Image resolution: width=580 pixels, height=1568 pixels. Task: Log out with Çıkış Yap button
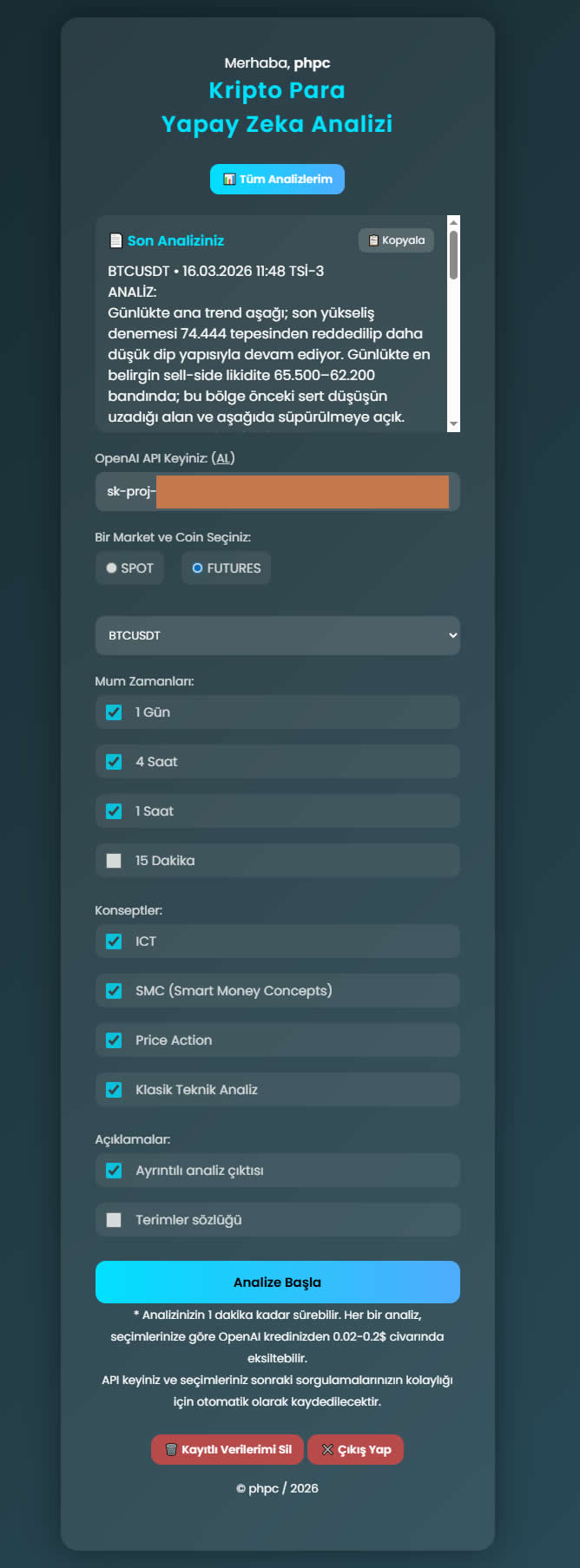(x=355, y=1449)
